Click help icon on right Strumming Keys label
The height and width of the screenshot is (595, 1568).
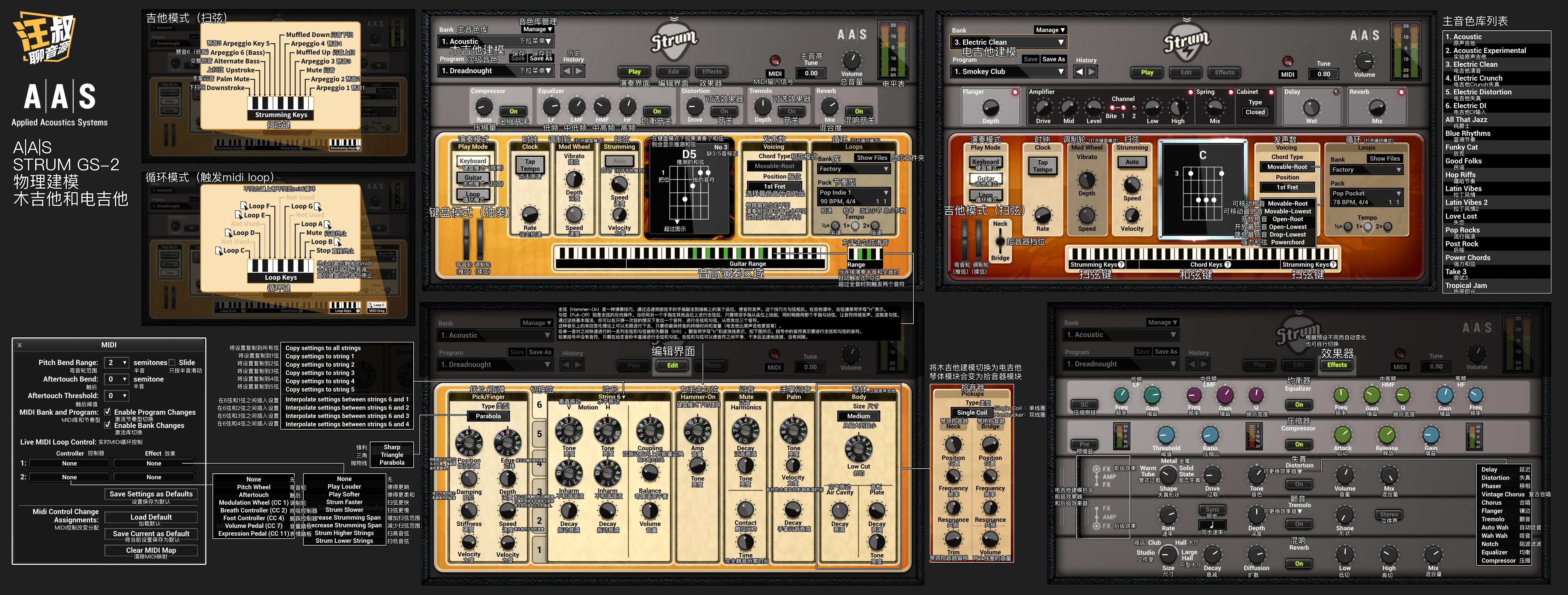point(1333,265)
